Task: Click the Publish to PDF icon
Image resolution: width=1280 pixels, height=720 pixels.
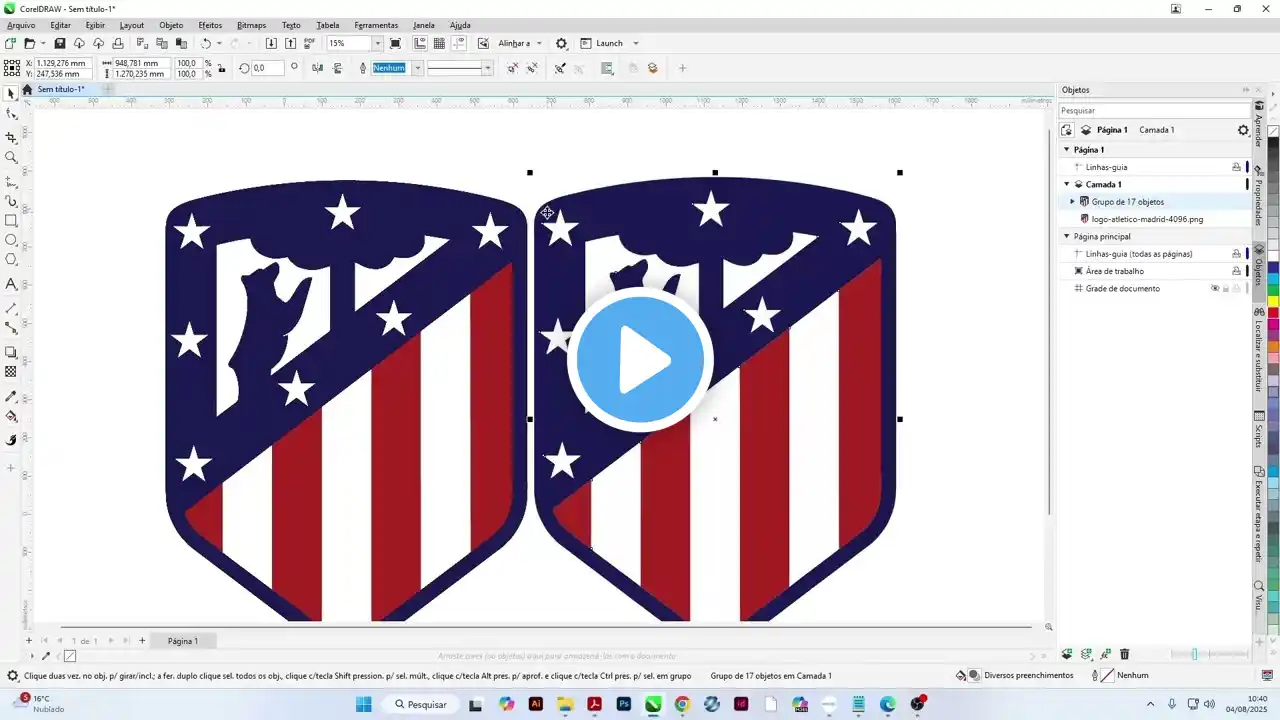Action: click(309, 43)
